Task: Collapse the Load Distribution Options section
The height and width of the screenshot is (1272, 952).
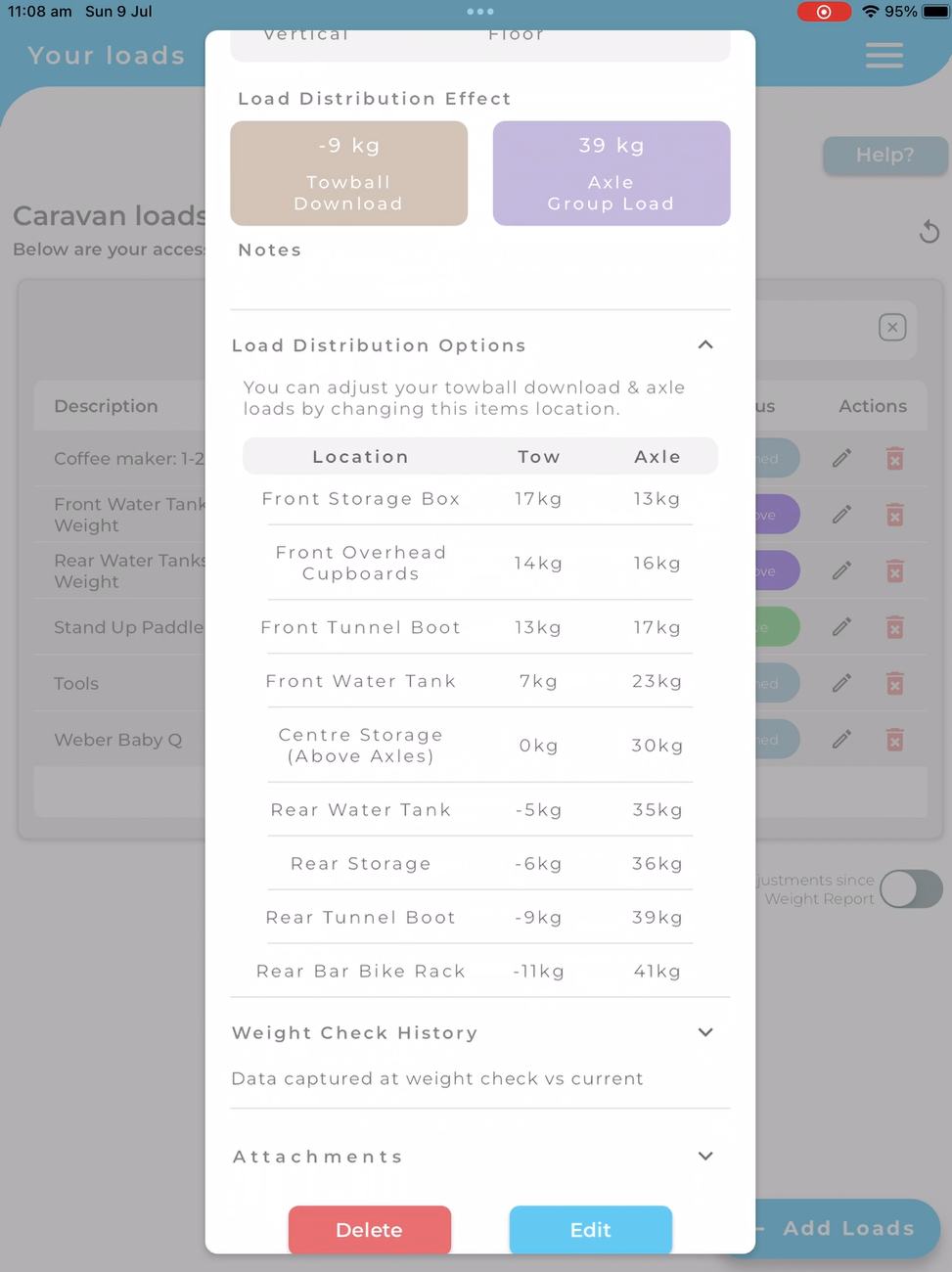Action: 705,344
